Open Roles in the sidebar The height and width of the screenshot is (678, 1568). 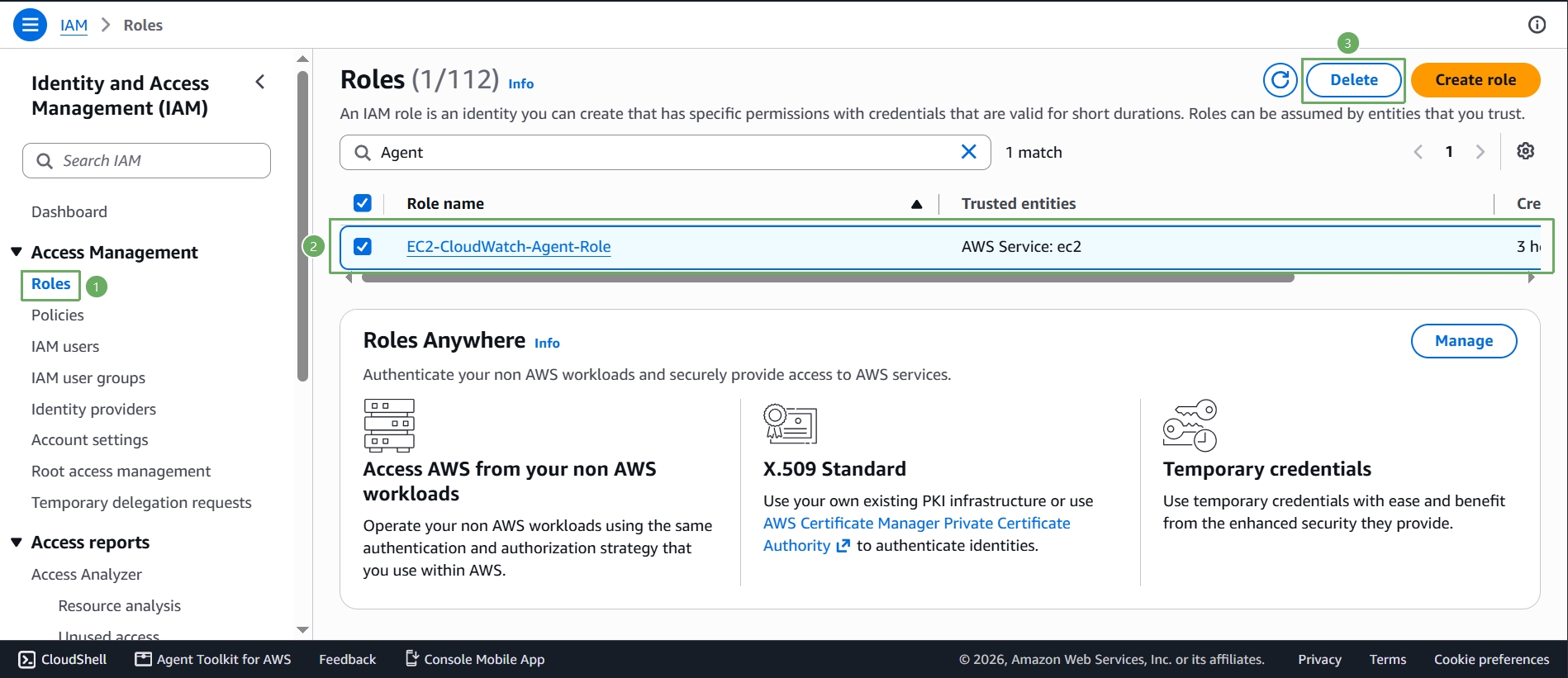coord(51,284)
